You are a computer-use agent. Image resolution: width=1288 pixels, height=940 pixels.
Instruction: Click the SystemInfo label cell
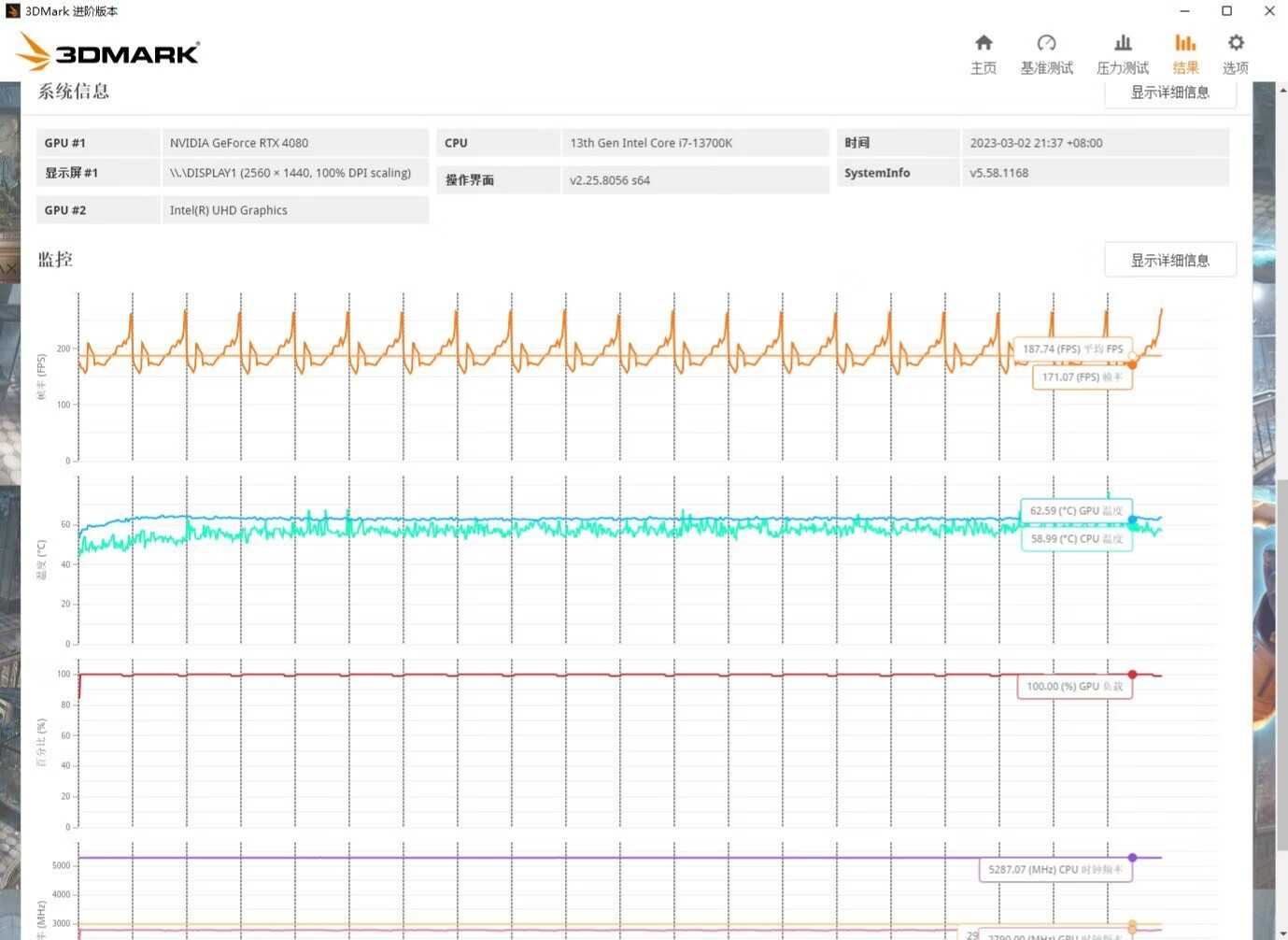(899, 173)
